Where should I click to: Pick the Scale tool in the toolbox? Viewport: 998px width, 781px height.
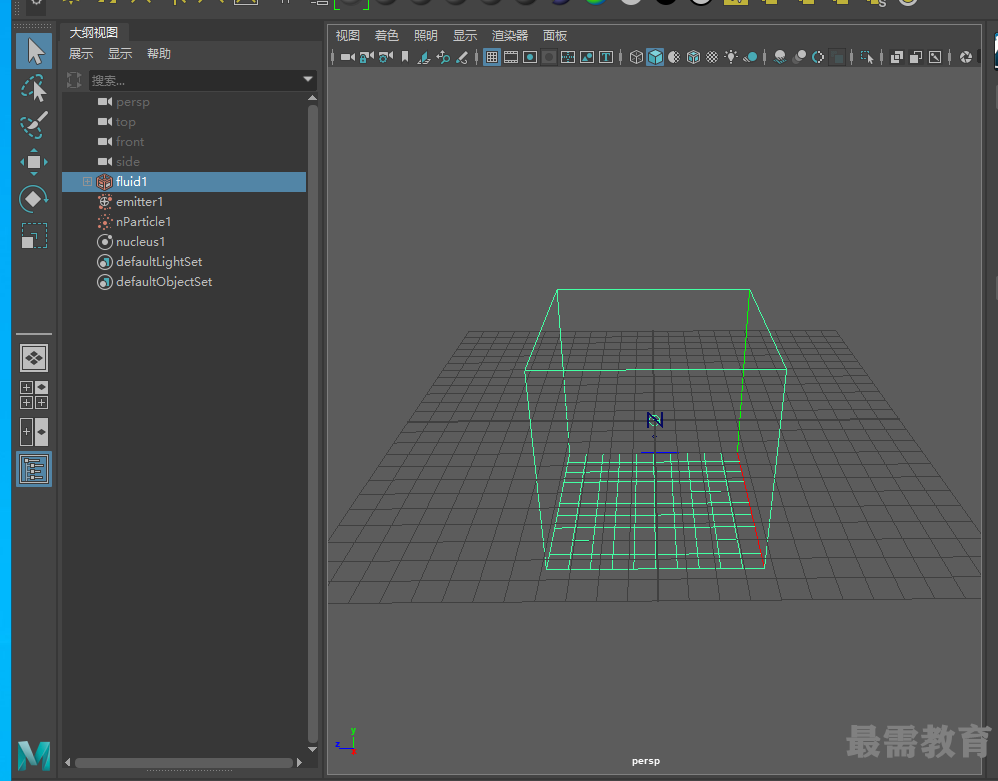pos(34,236)
